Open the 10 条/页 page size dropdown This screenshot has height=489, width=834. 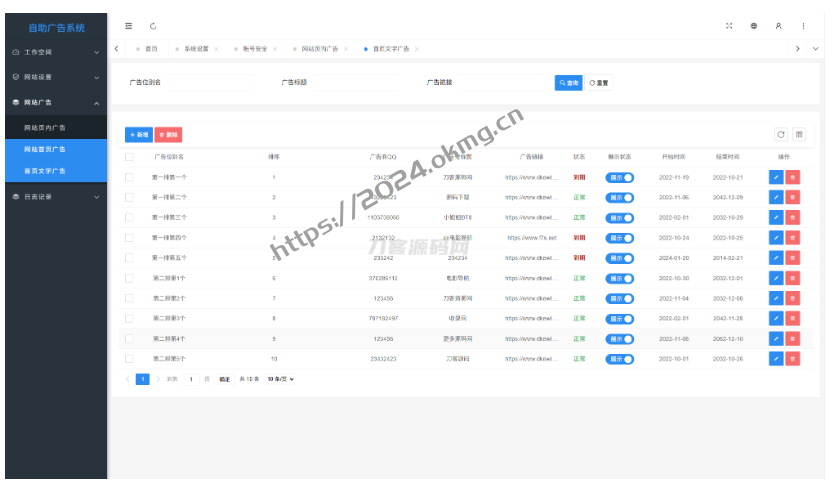pos(281,379)
